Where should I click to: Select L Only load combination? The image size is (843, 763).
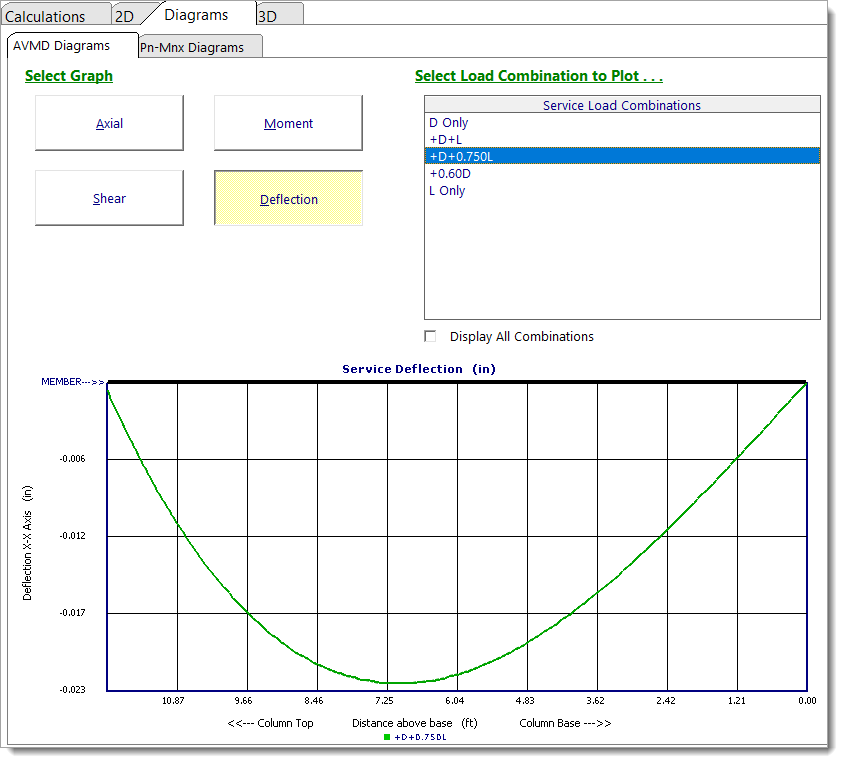click(447, 190)
